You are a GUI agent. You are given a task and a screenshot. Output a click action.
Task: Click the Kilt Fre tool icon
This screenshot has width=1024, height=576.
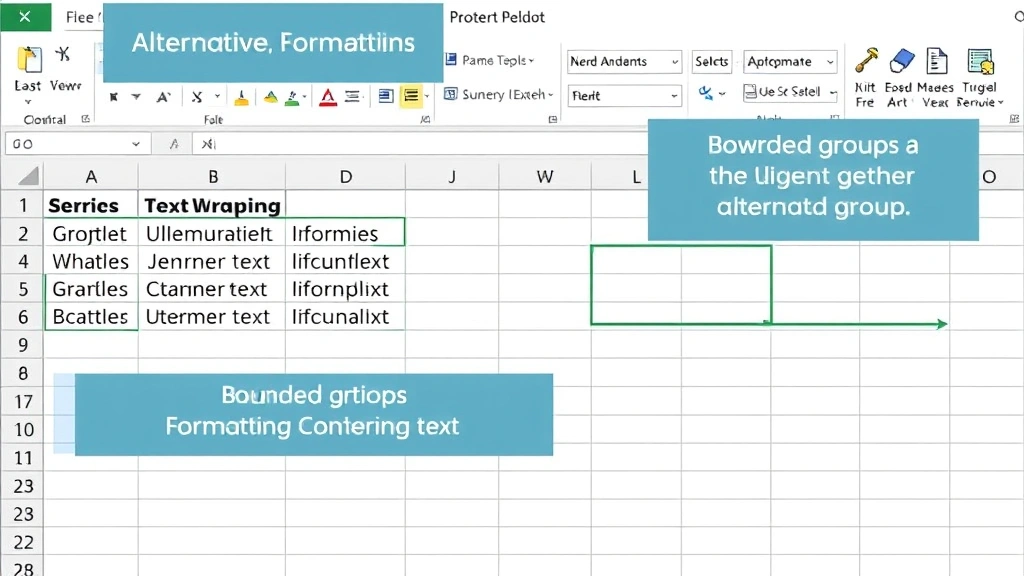(x=867, y=58)
